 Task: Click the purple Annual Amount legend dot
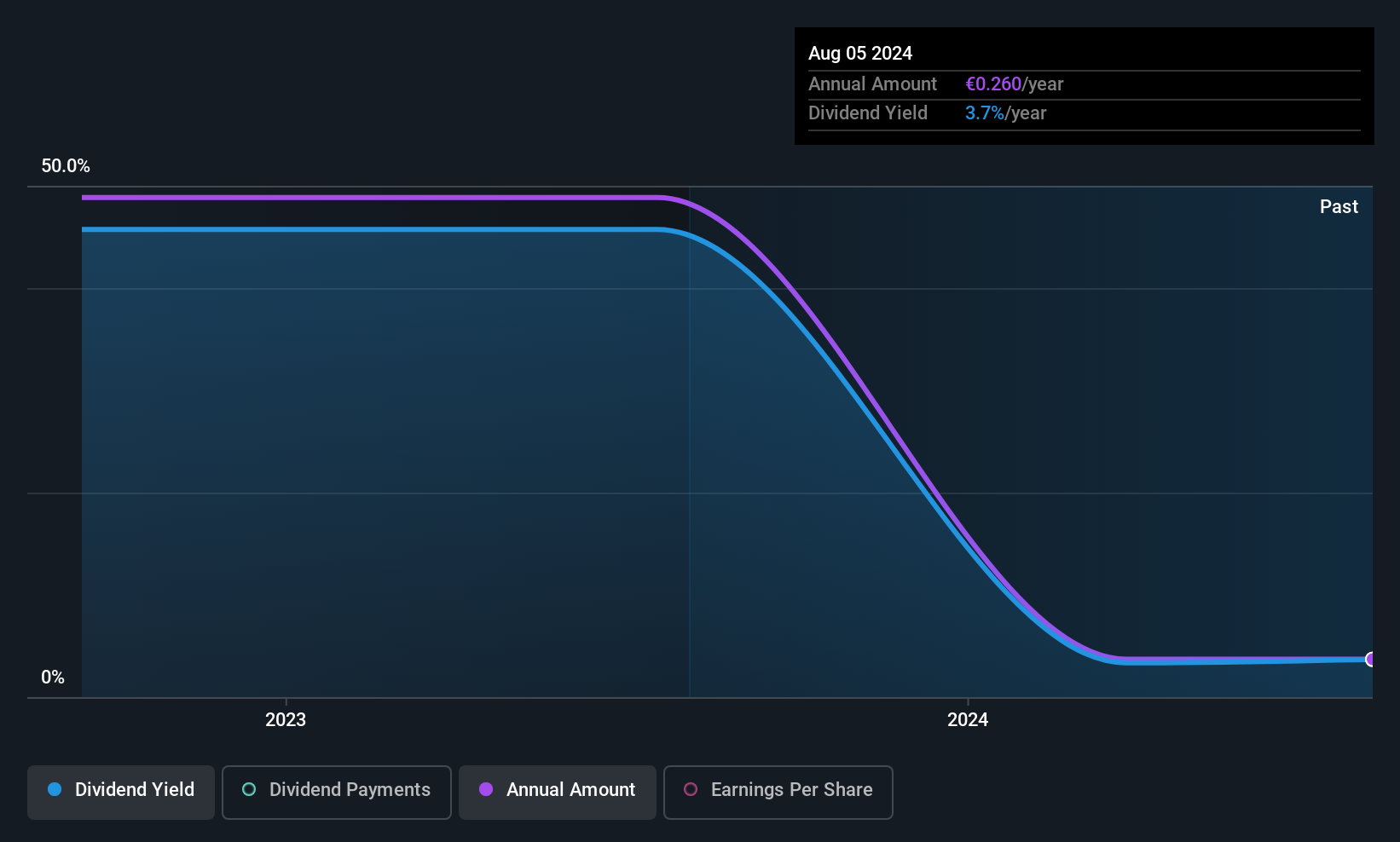pyautogui.click(x=486, y=789)
